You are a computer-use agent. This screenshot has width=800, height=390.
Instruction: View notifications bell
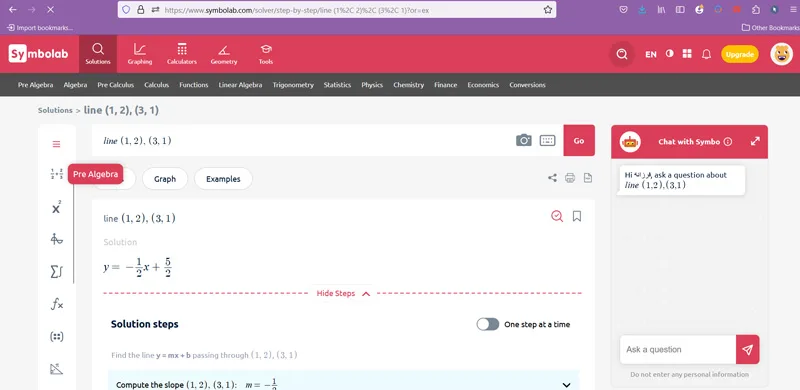[706, 54]
